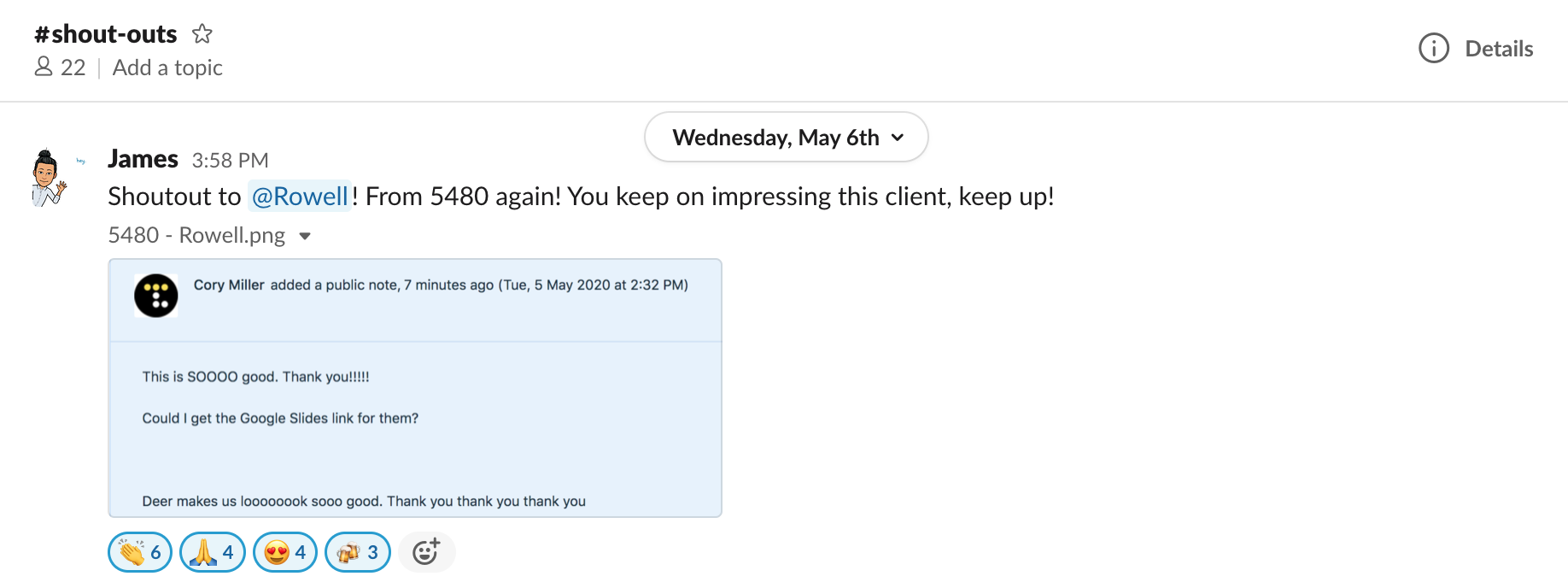Toggle the clapping hands reaction
This screenshot has width=1568, height=588.
(x=140, y=552)
